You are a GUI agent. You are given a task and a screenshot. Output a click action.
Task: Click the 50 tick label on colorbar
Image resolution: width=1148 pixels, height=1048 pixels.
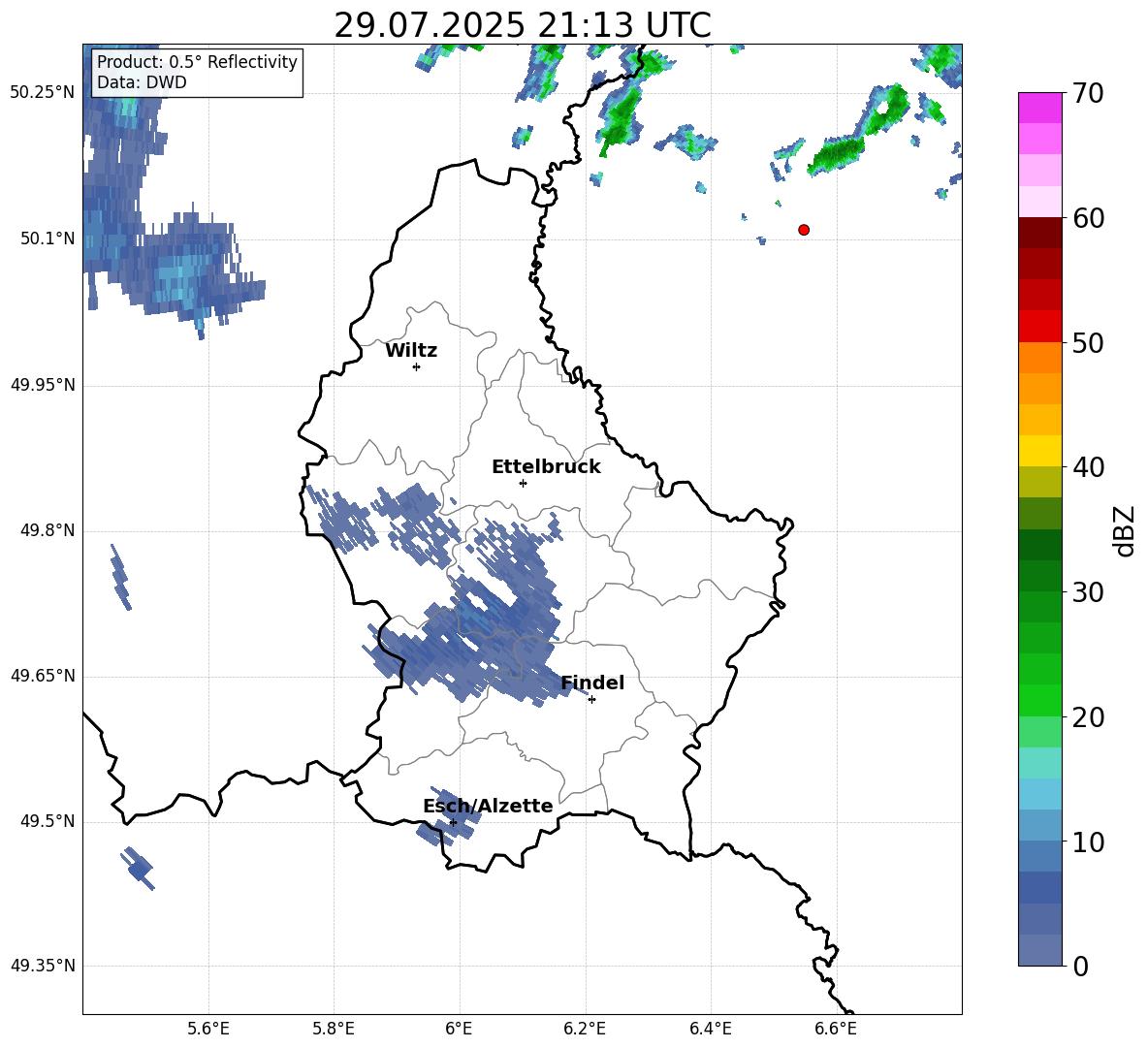pyautogui.click(x=1088, y=343)
